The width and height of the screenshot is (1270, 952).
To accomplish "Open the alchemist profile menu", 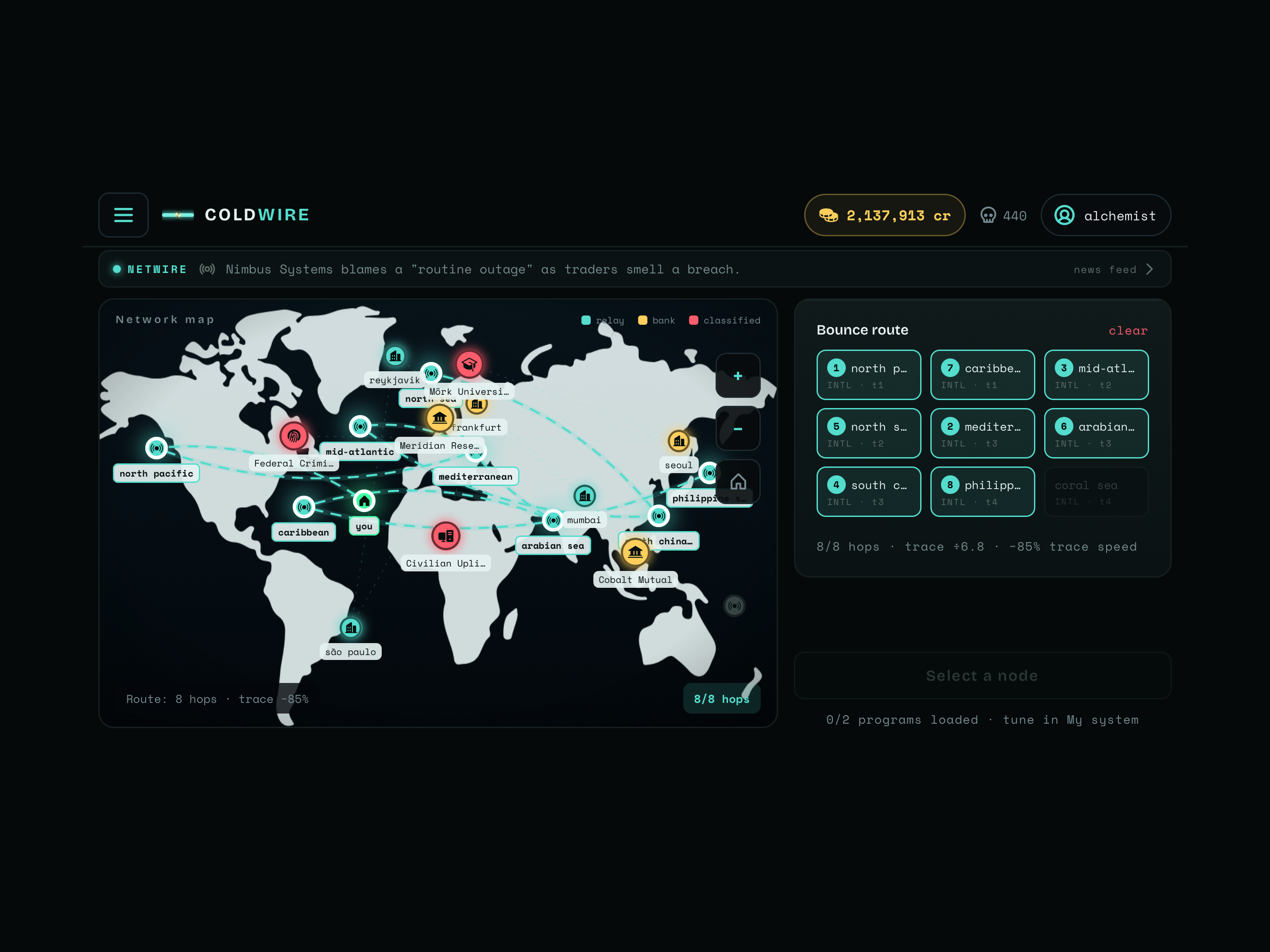I will pos(1106,215).
